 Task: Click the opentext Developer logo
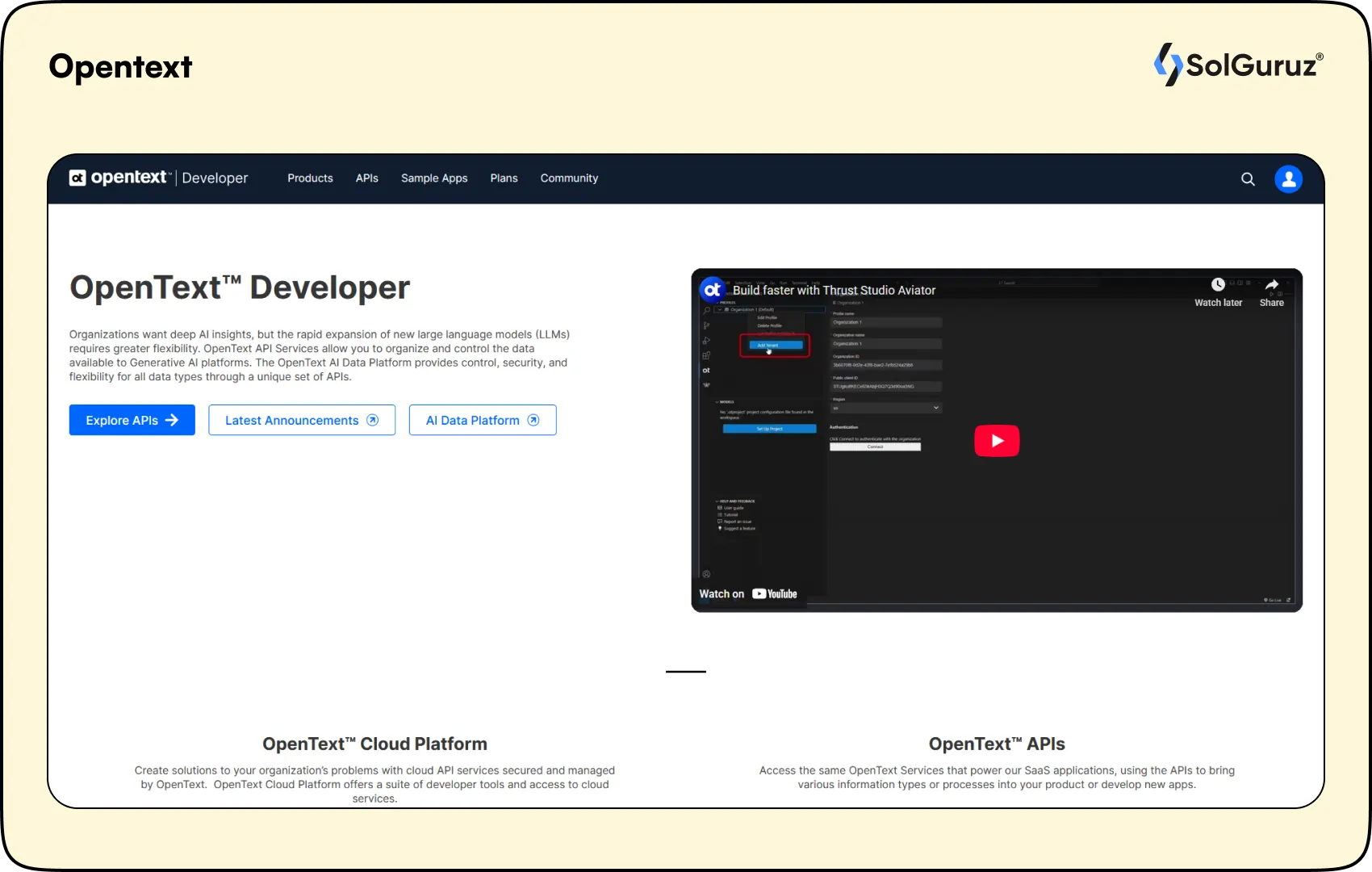point(159,178)
